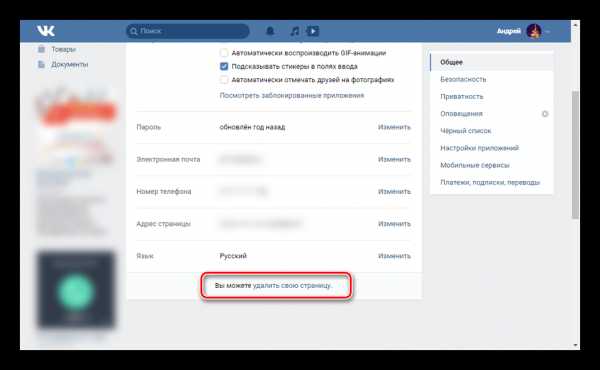
Task: Click the Товары sidebar icon
Action: (x=41, y=49)
